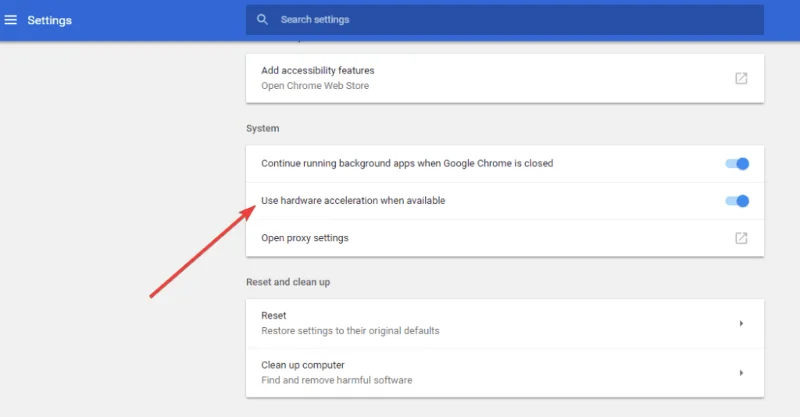The width and height of the screenshot is (800, 417).
Task: Click the Open Chrome Web Store subtitle
Action: tap(315, 86)
